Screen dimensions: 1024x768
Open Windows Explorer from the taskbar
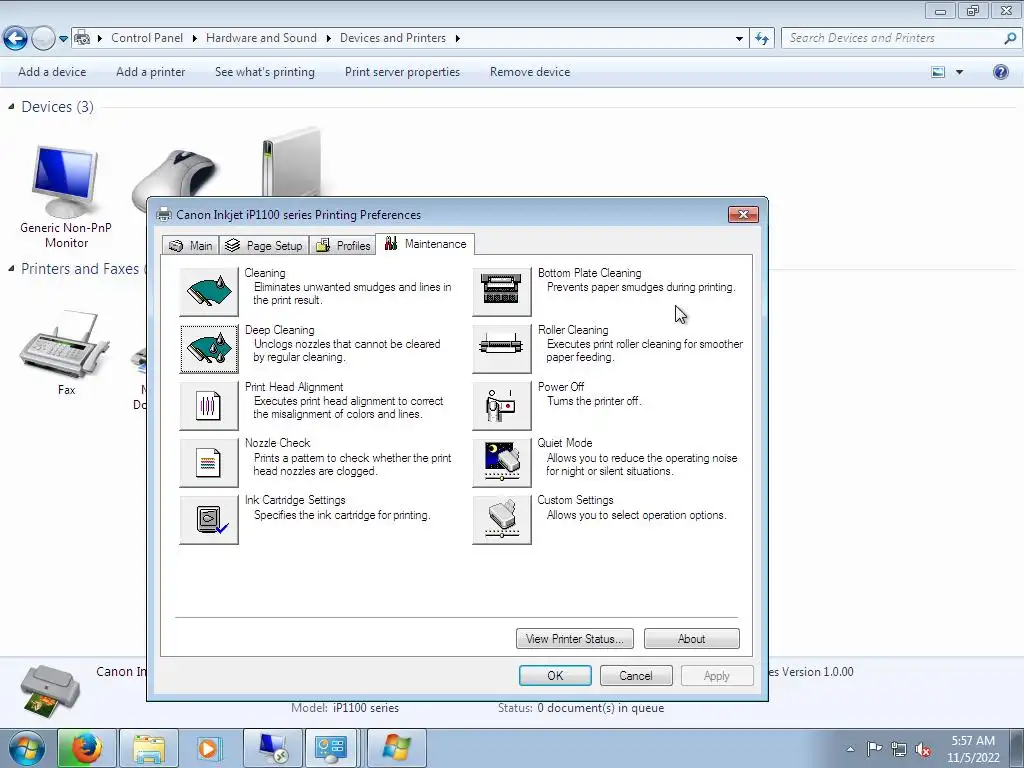(149, 748)
